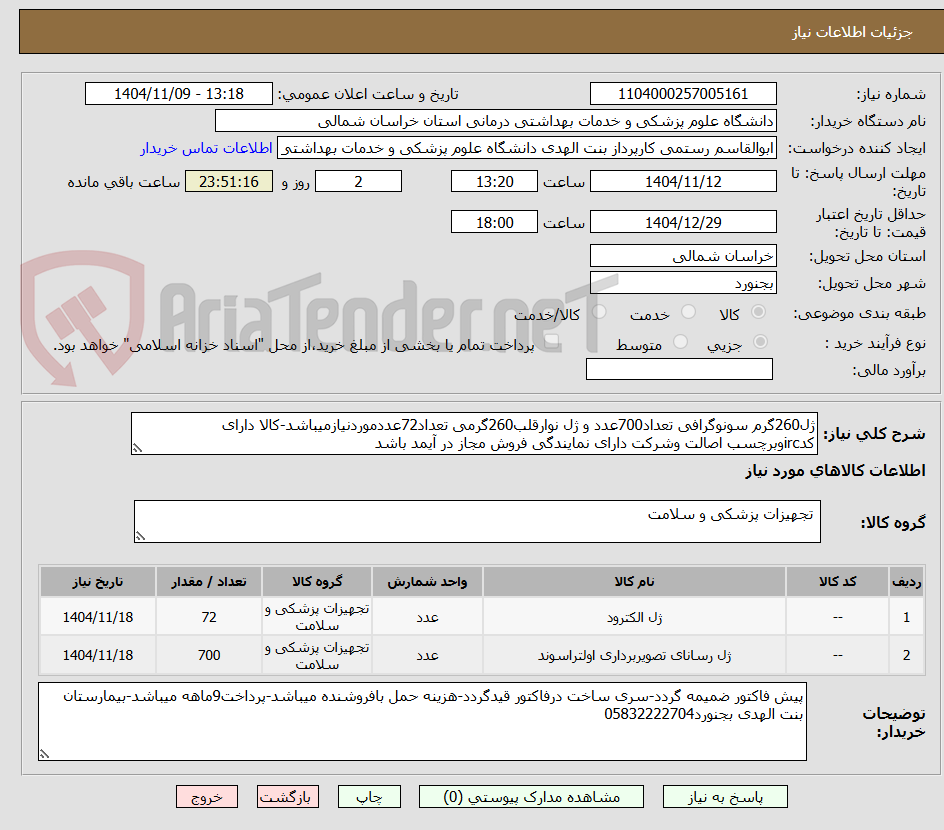Screen dimensions: 944x830
Task: Click the date 1404/11/18 in ژل الکترود row
Action: [x=98, y=617]
